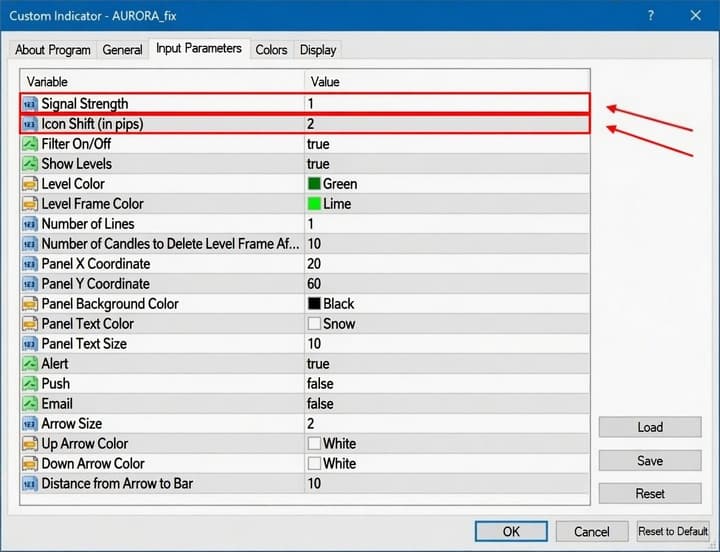The image size is (720, 552).
Task: Click the Reset button
Action: (650, 494)
